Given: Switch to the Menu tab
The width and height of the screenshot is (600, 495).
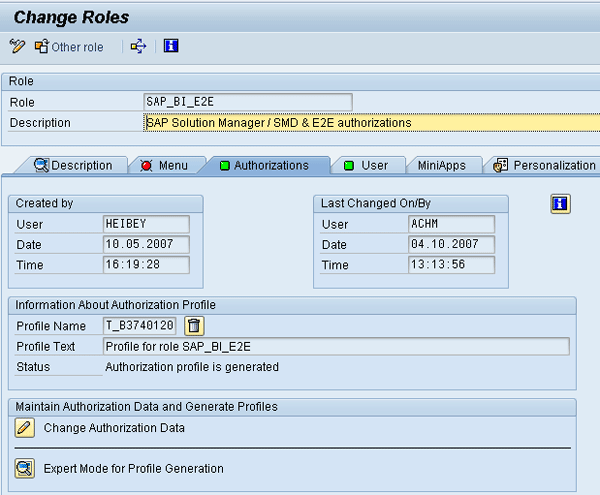Looking at the screenshot, I should point(165,165).
